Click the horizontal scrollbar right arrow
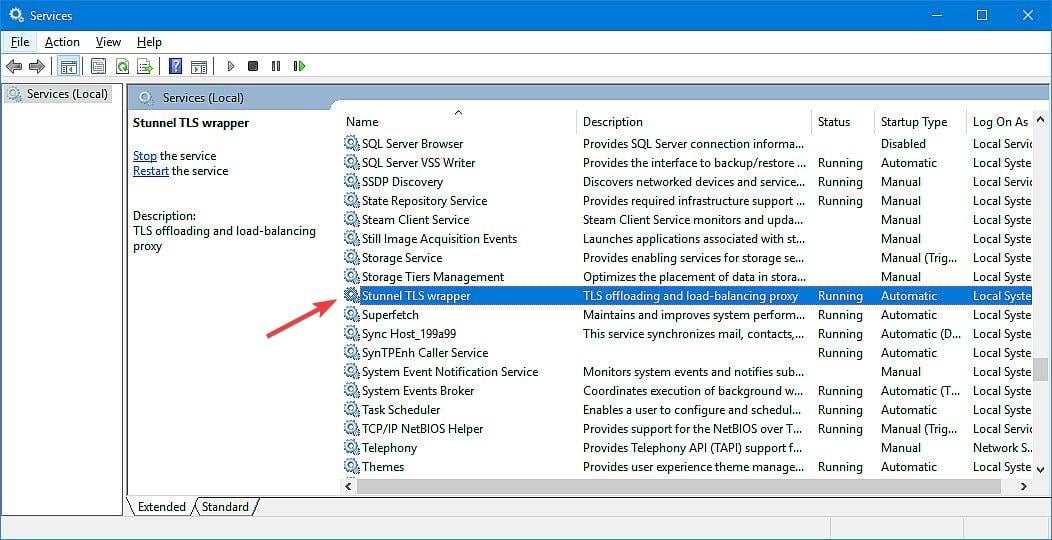 [x=1024, y=486]
